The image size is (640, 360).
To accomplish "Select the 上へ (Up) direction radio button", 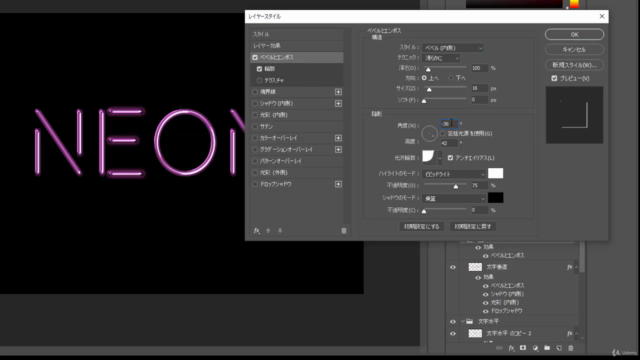I will [424, 78].
